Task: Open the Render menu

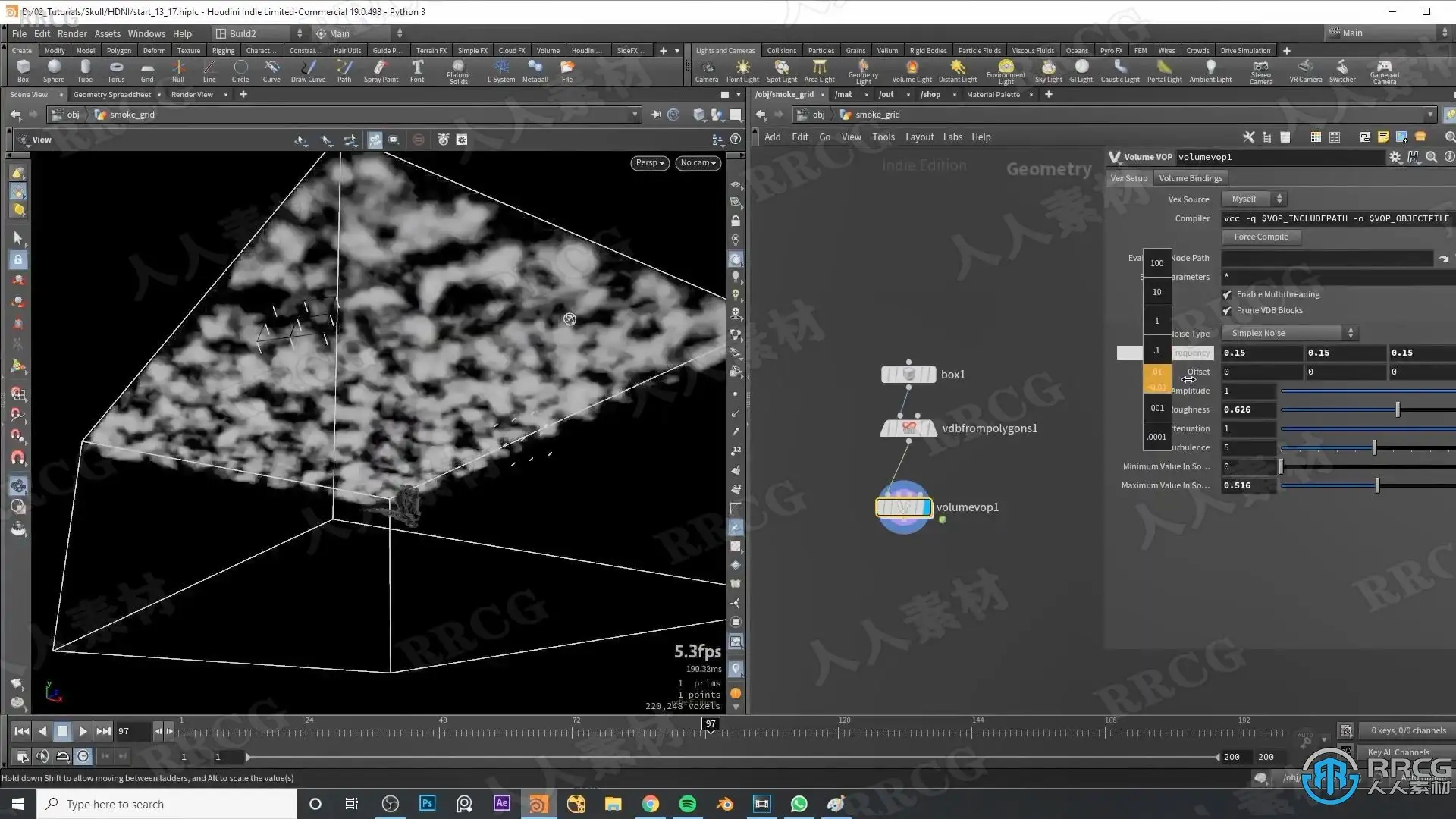Action: [72, 33]
